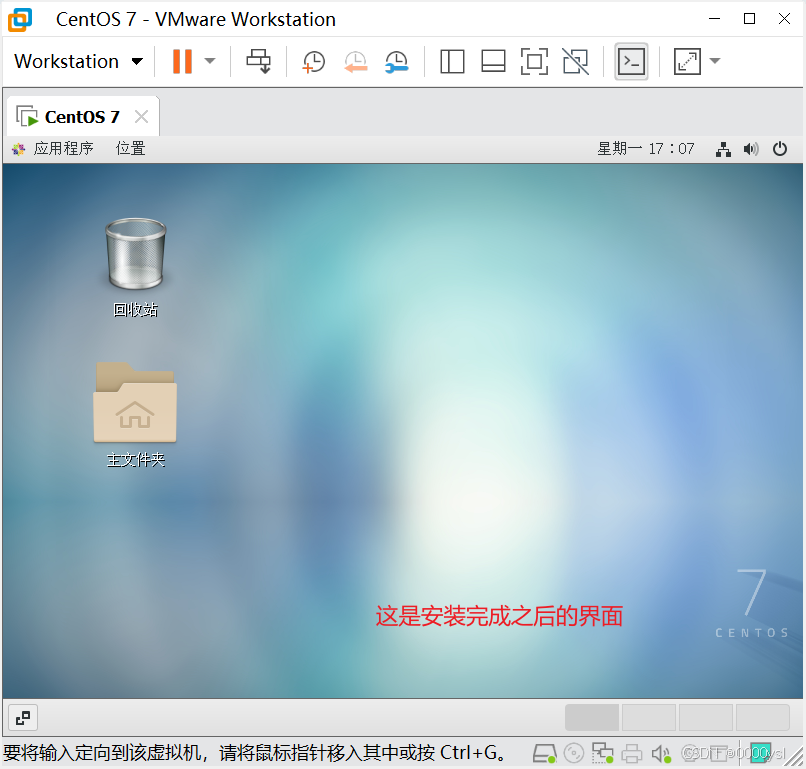Revert to the previous snapshot
Viewport: 806px width, 769px height.
tap(356, 61)
